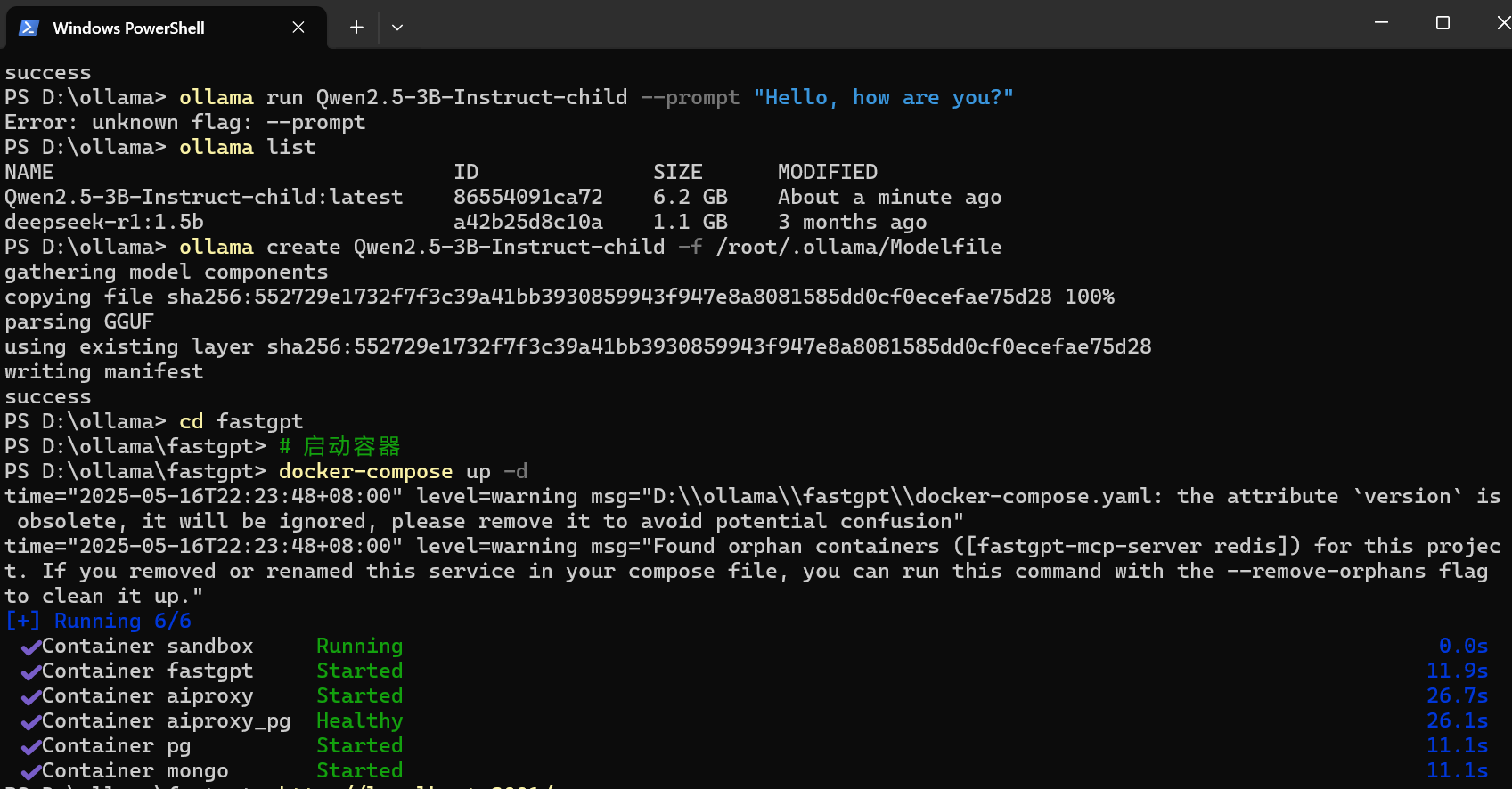The height and width of the screenshot is (789, 1512).
Task: Close the Windows PowerShell tab
Action: [298, 28]
